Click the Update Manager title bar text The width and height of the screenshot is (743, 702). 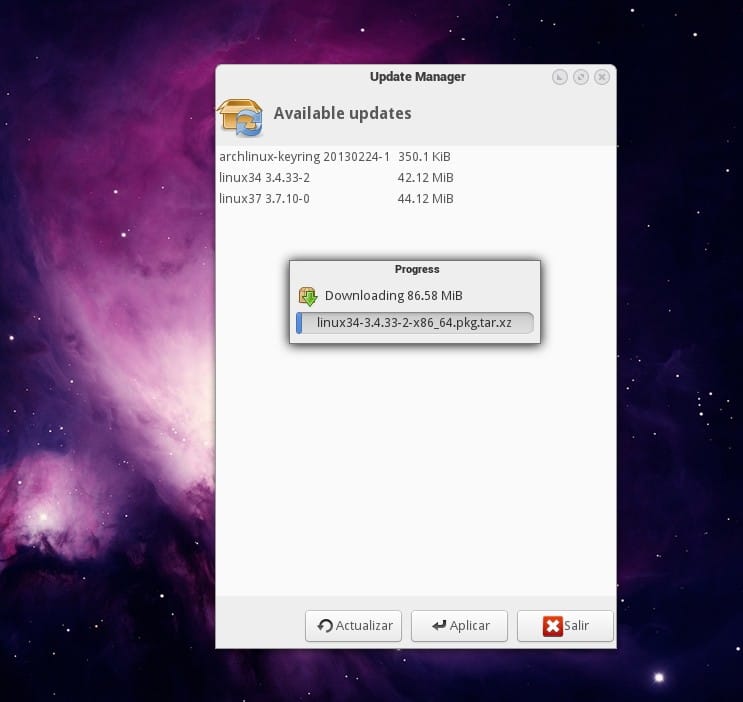click(417, 77)
